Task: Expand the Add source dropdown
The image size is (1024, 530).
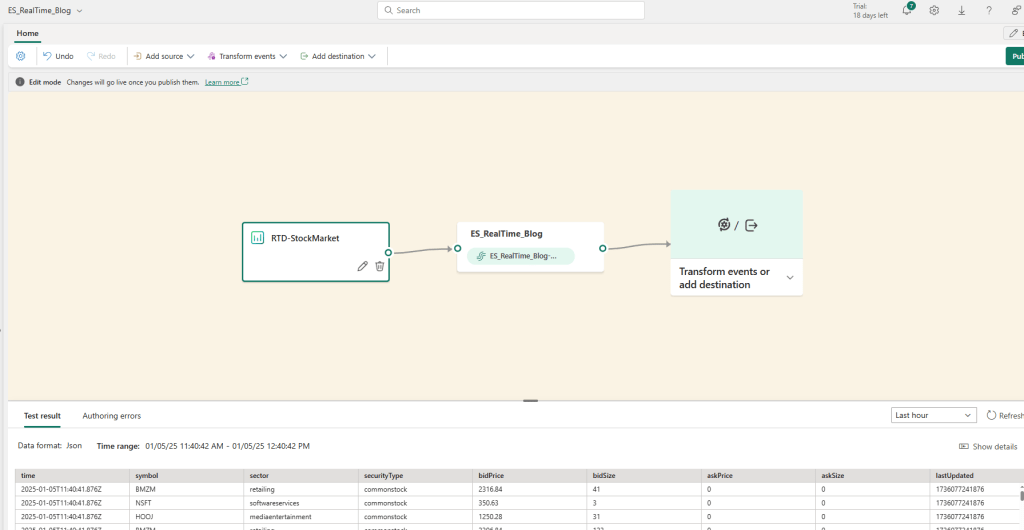Action: pyautogui.click(x=163, y=56)
